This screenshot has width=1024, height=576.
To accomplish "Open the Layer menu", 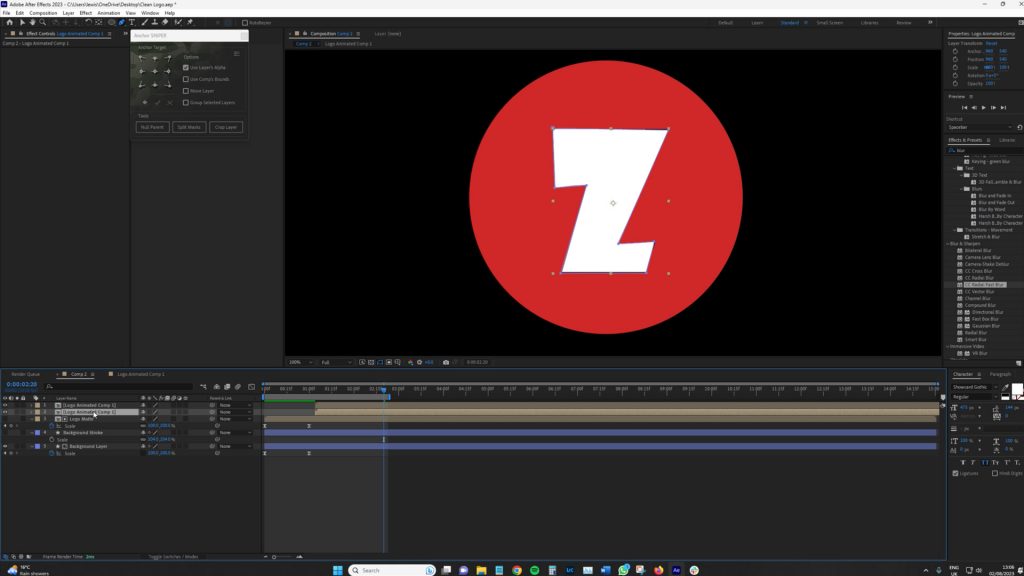I will click(69, 13).
